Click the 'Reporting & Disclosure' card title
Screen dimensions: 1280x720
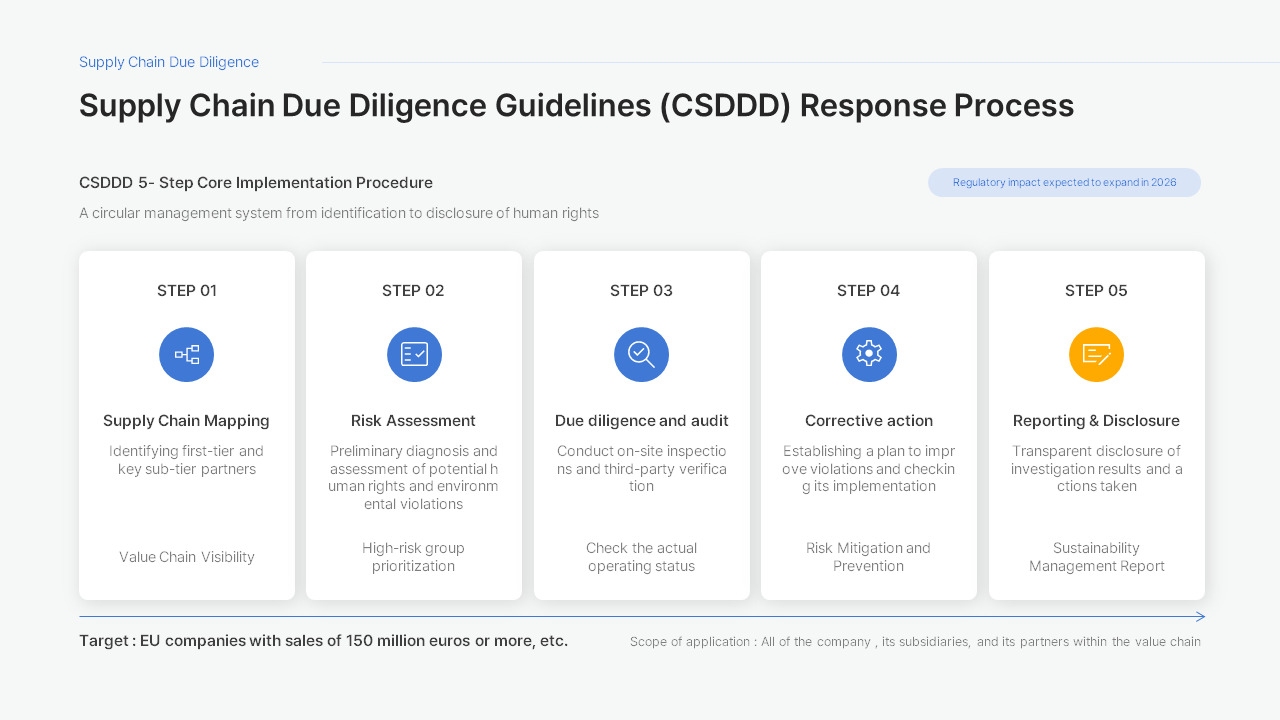[1096, 421]
